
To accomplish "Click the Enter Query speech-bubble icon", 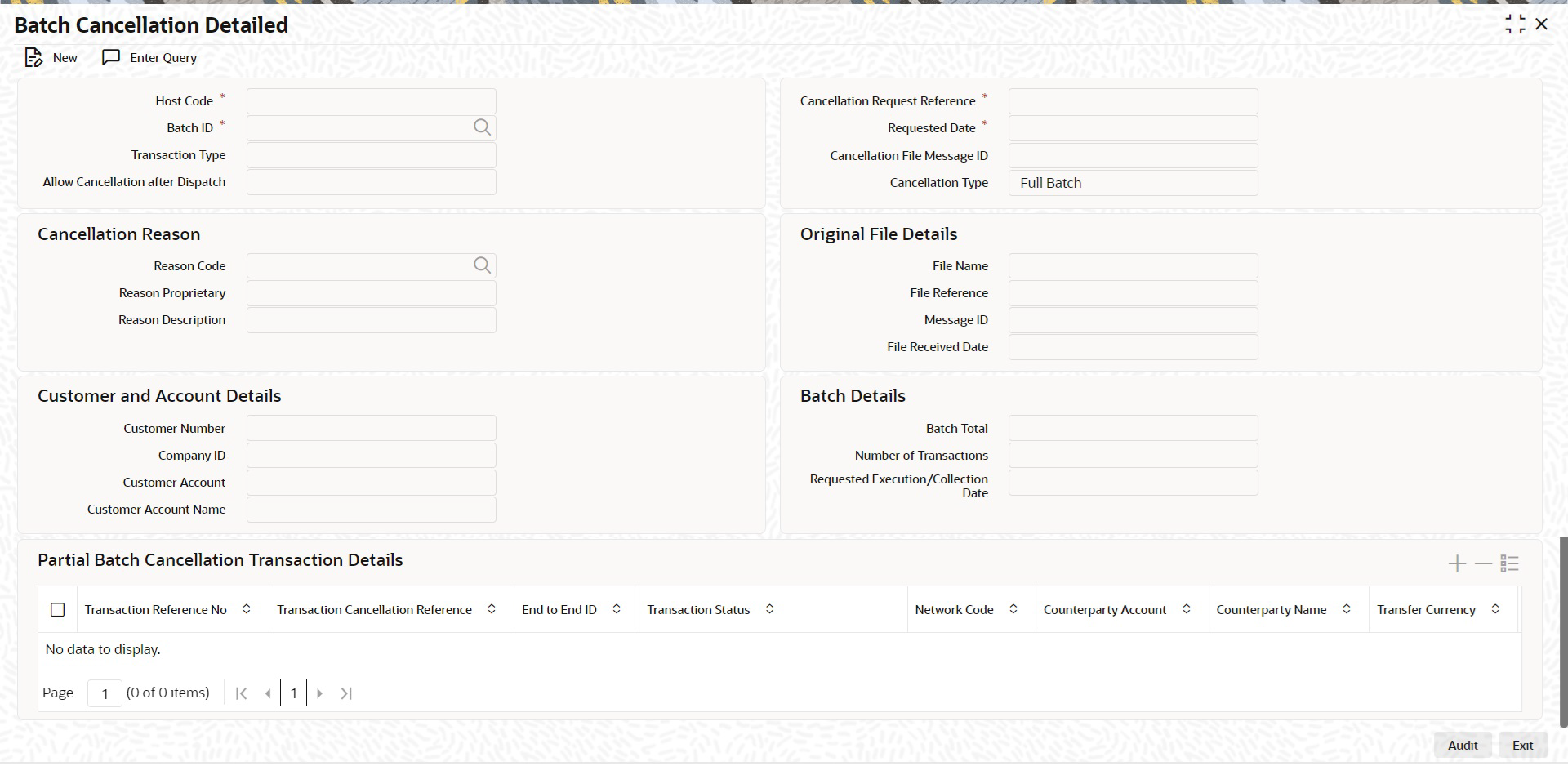I will tap(111, 57).
